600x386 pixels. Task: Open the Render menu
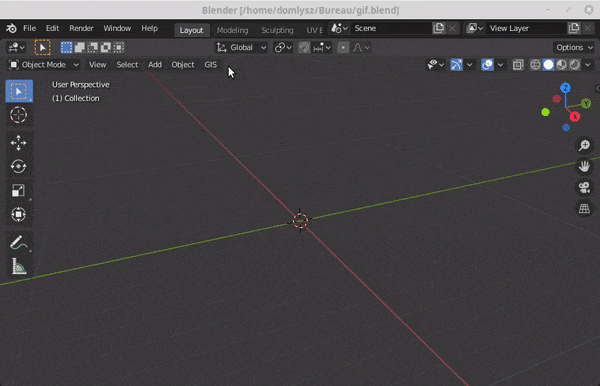pos(81,28)
